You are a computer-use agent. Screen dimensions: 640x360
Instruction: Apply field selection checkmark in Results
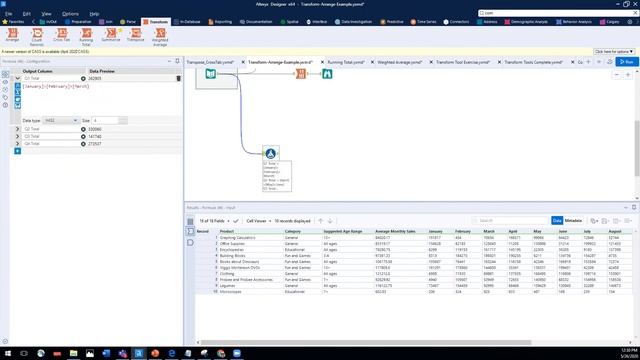pos(236,221)
